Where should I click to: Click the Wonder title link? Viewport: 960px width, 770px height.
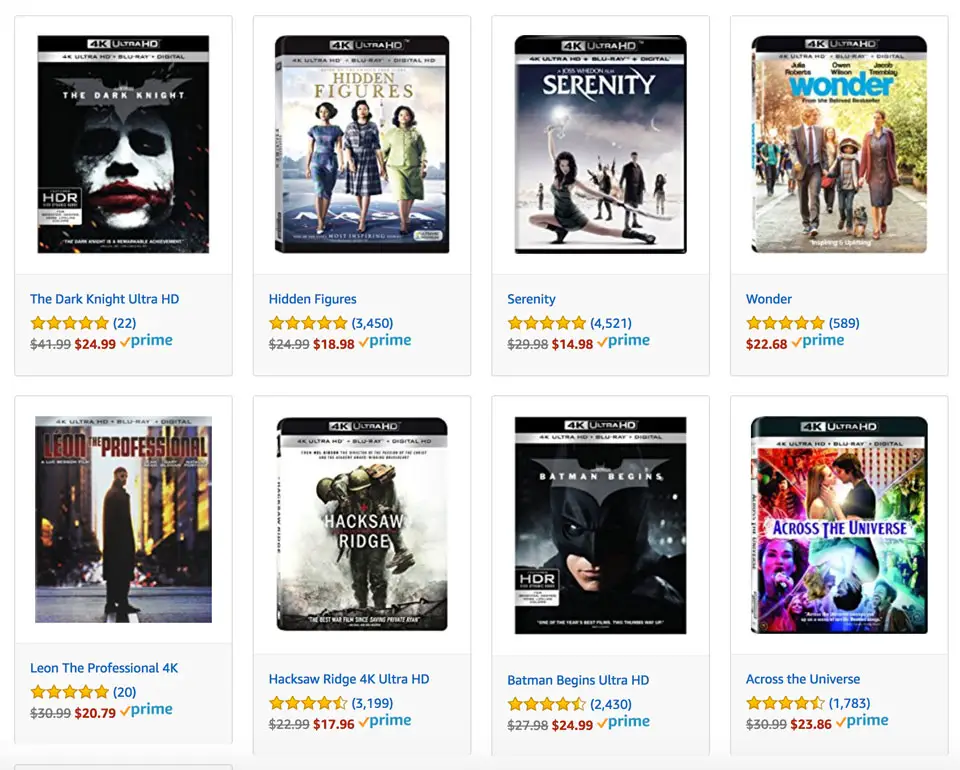tap(768, 299)
